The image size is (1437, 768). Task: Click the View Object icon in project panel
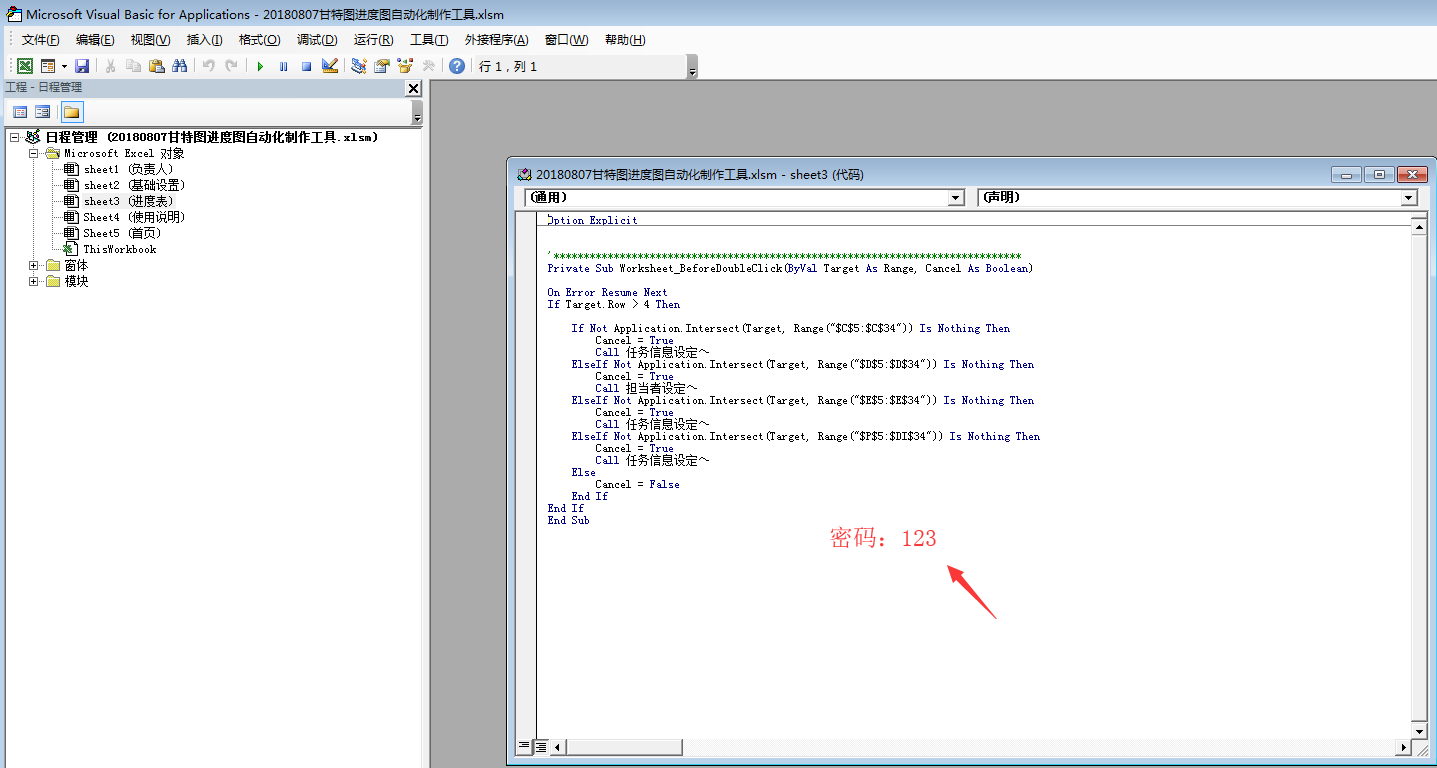coord(43,112)
